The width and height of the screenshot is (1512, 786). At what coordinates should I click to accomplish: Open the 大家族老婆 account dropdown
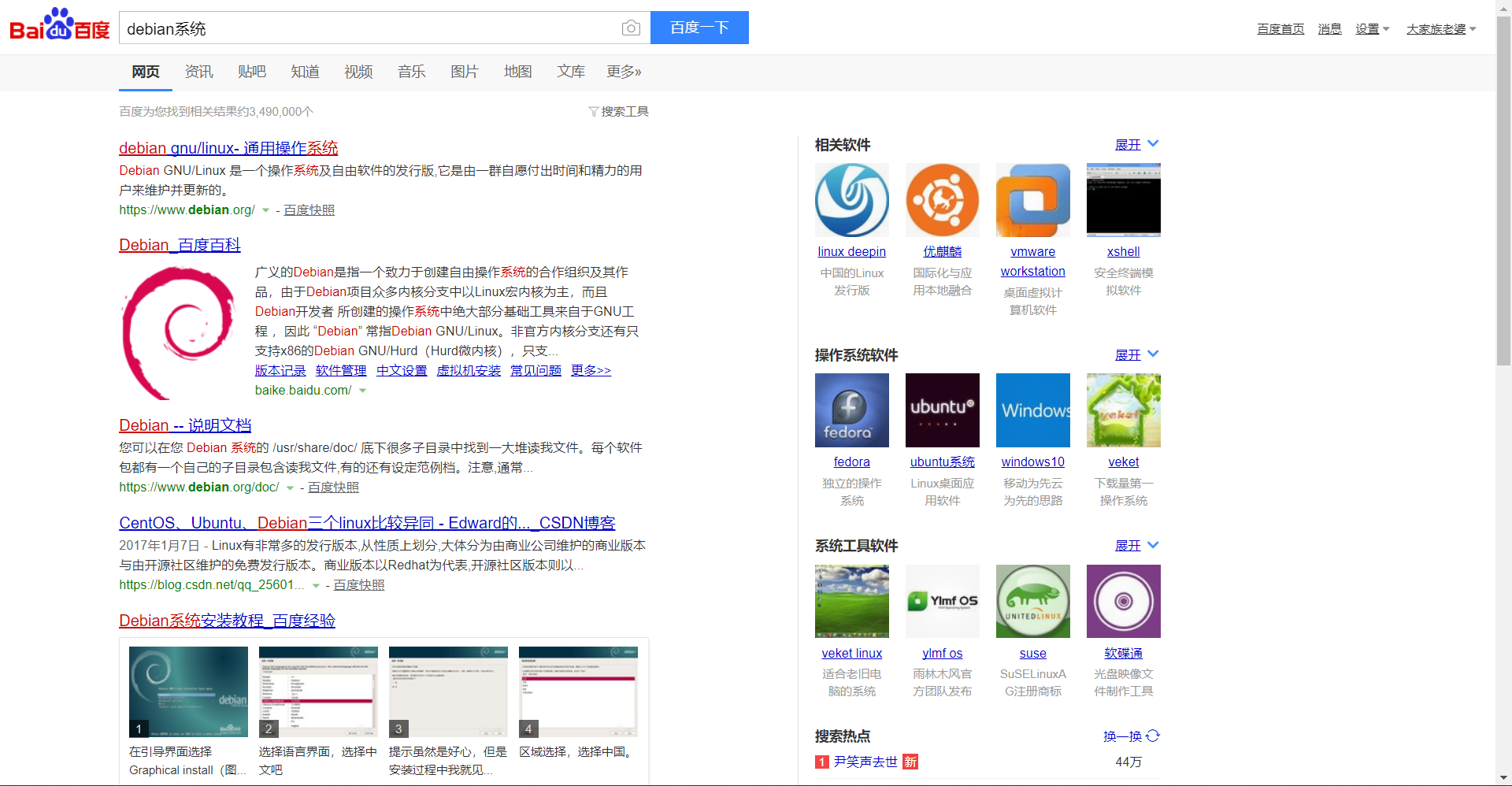pos(1441,29)
